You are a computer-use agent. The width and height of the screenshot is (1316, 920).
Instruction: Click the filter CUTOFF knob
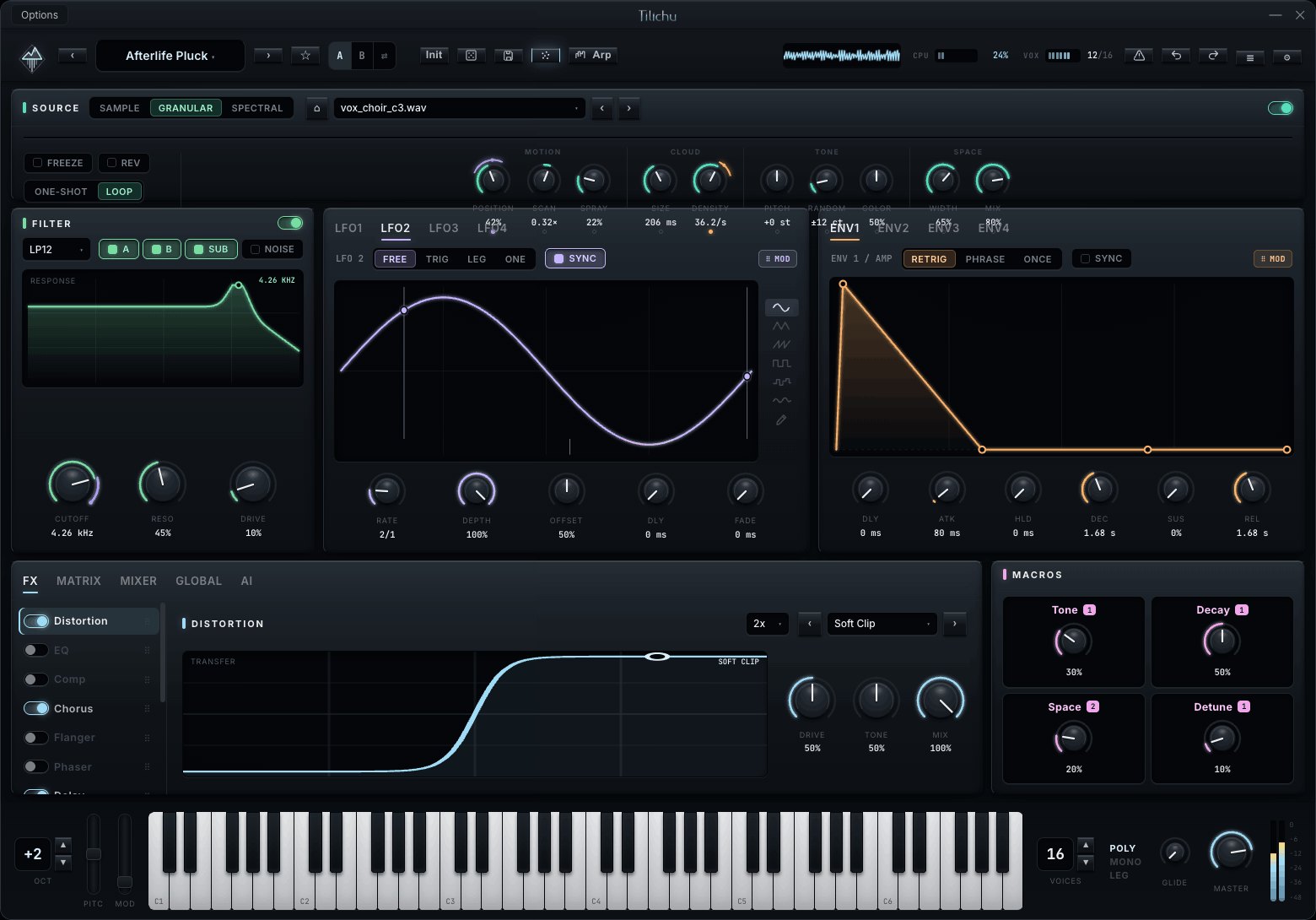pos(73,484)
